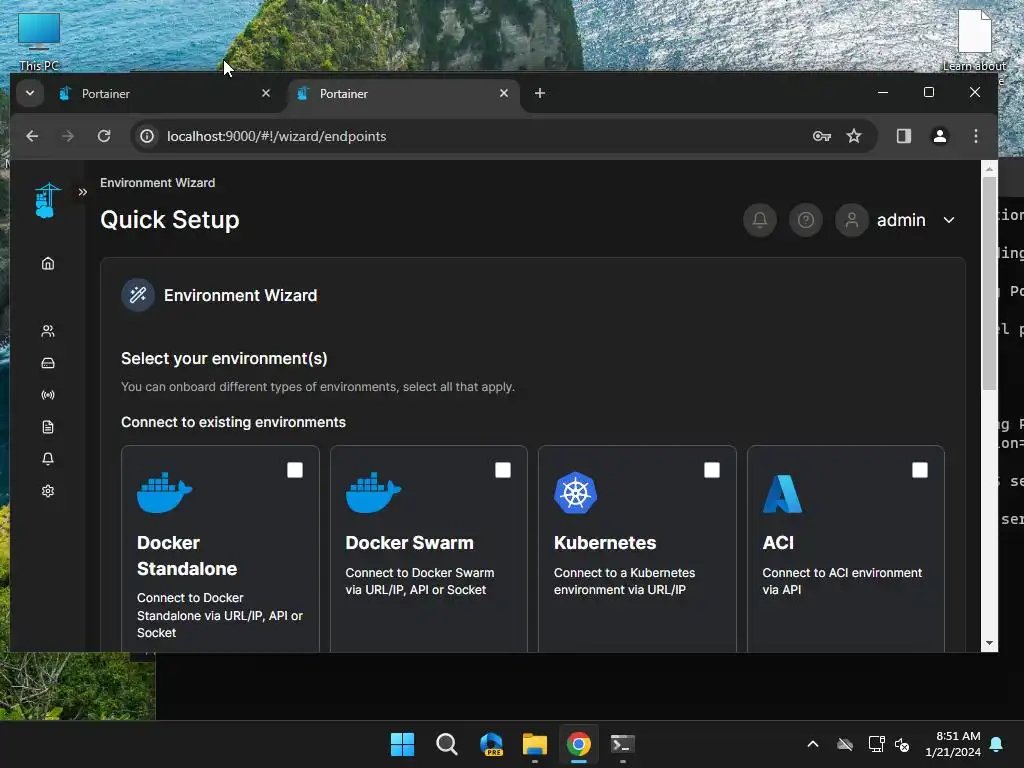Click the scrollbar down arrow
This screenshot has width=1024, height=768.
click(989, 643)
